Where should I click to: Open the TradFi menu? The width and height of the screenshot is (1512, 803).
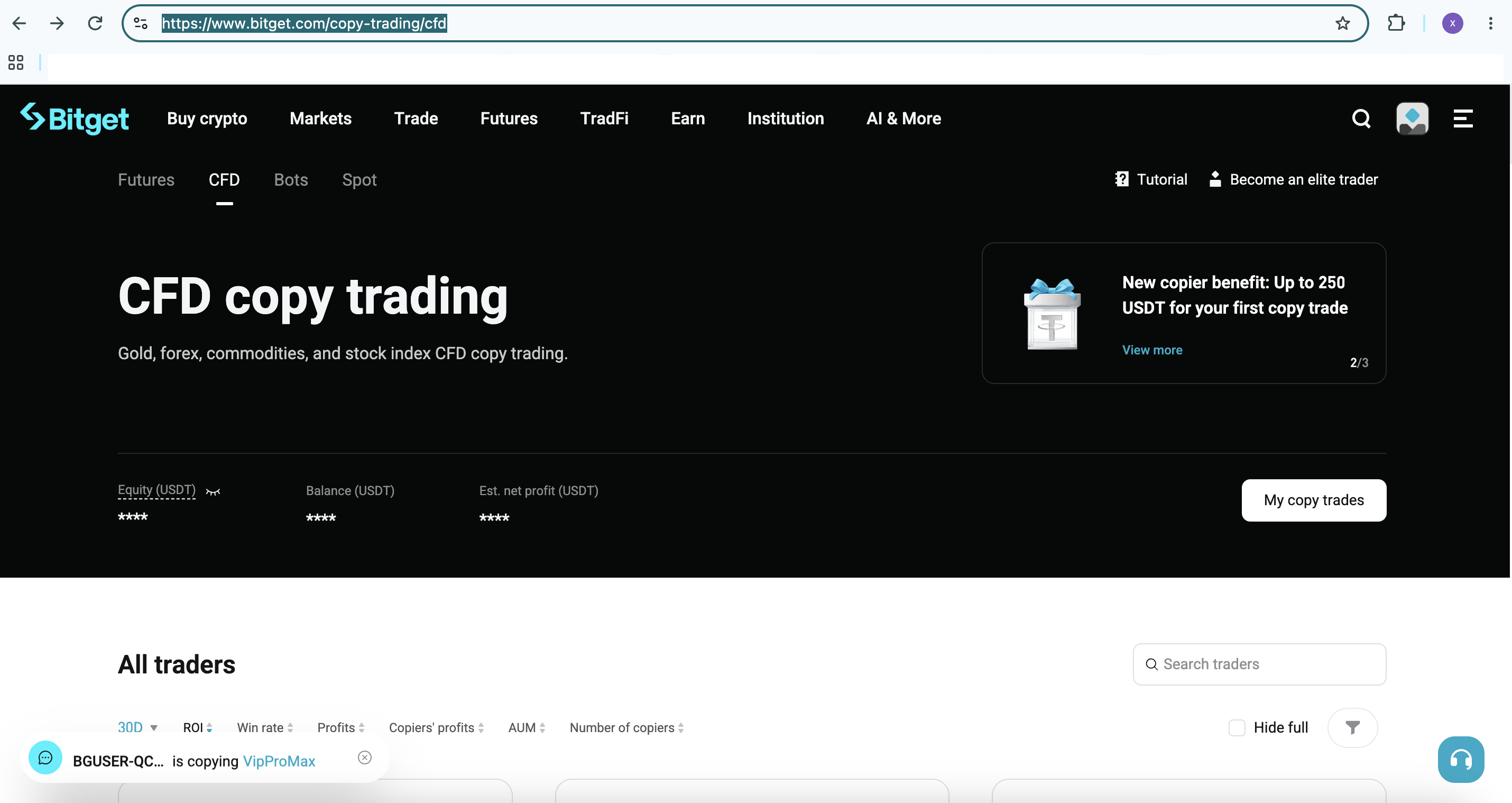tap(605, 118)
